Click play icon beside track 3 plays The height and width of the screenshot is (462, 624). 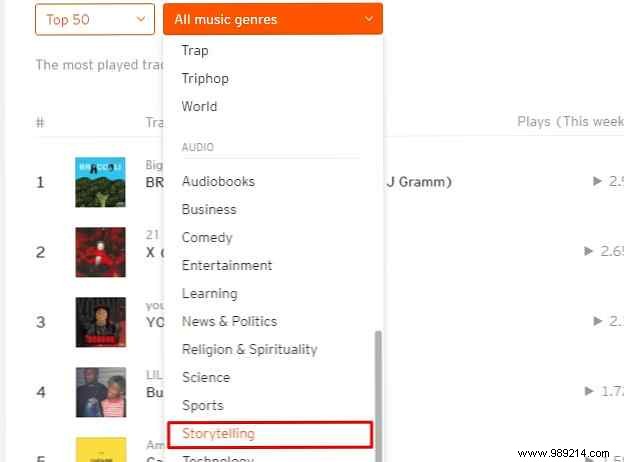pyautogui.click(x=597, y=321)
